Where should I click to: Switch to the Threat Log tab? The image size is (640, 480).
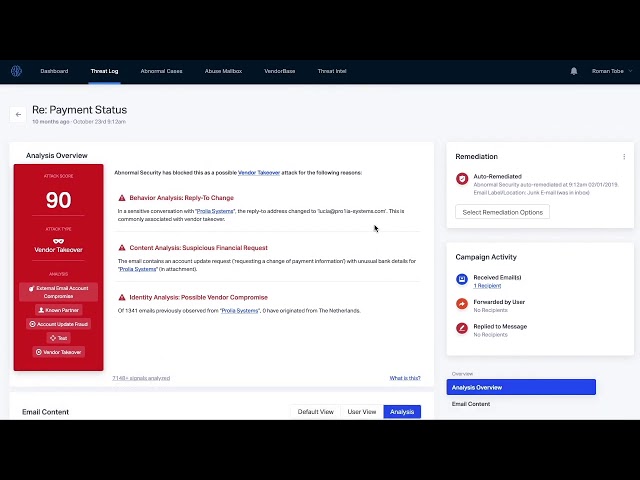(x=104, y=71)
